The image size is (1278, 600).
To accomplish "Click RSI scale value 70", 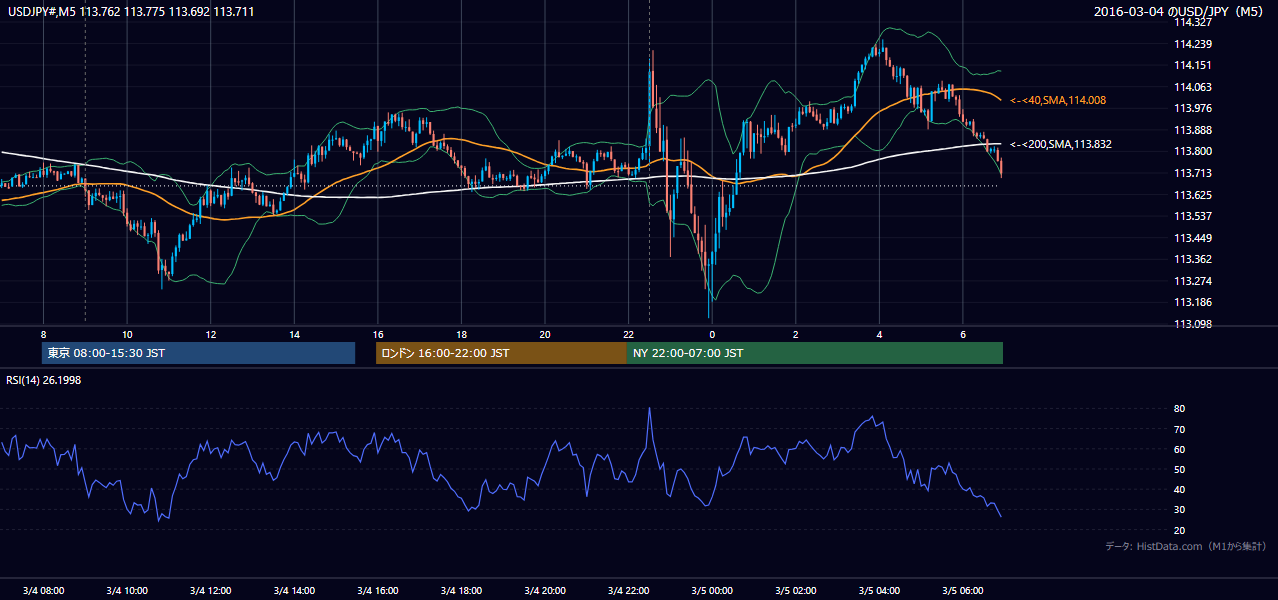I will [x=1179, y=429].
